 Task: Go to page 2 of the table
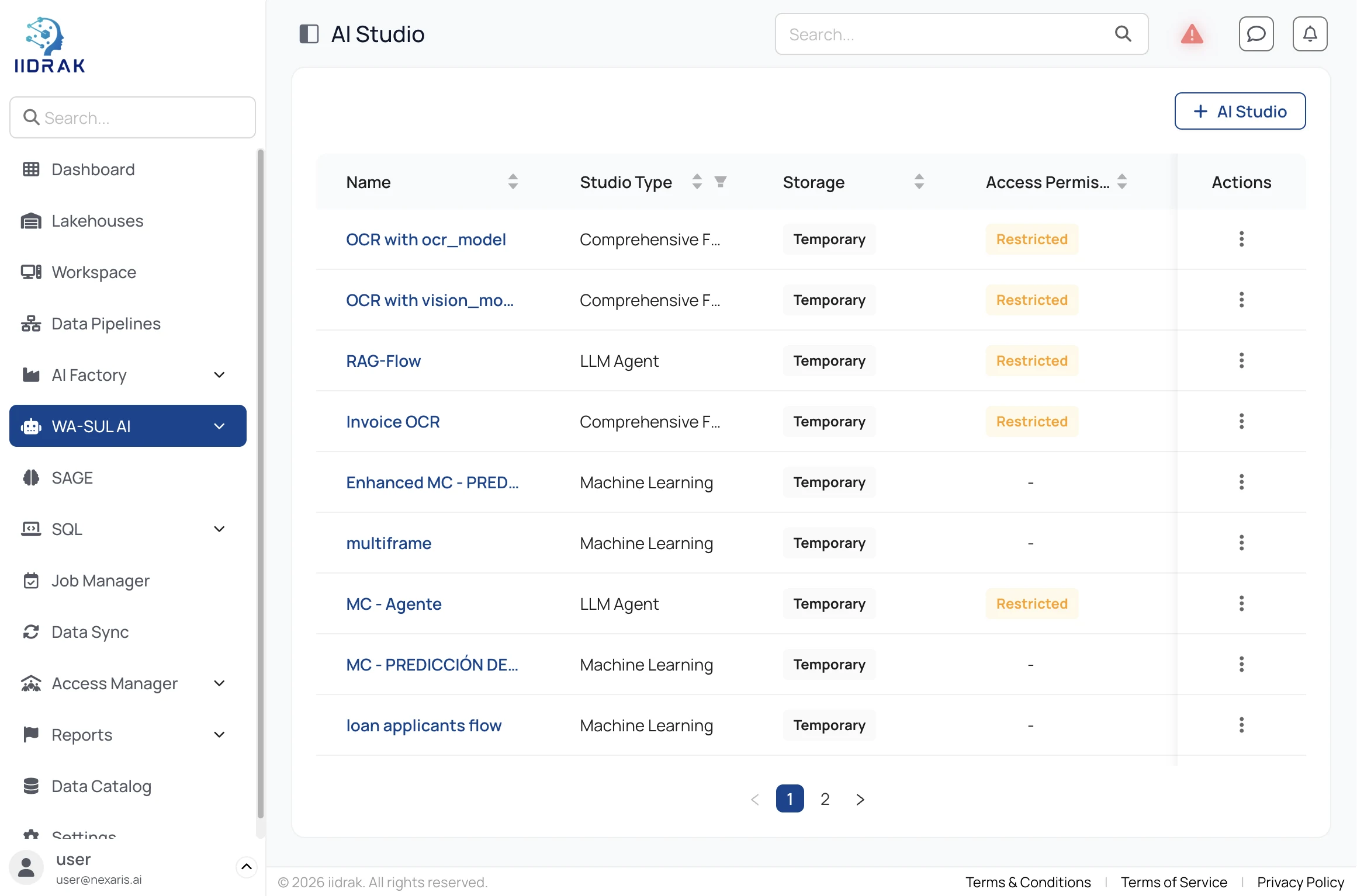(825, 798)
